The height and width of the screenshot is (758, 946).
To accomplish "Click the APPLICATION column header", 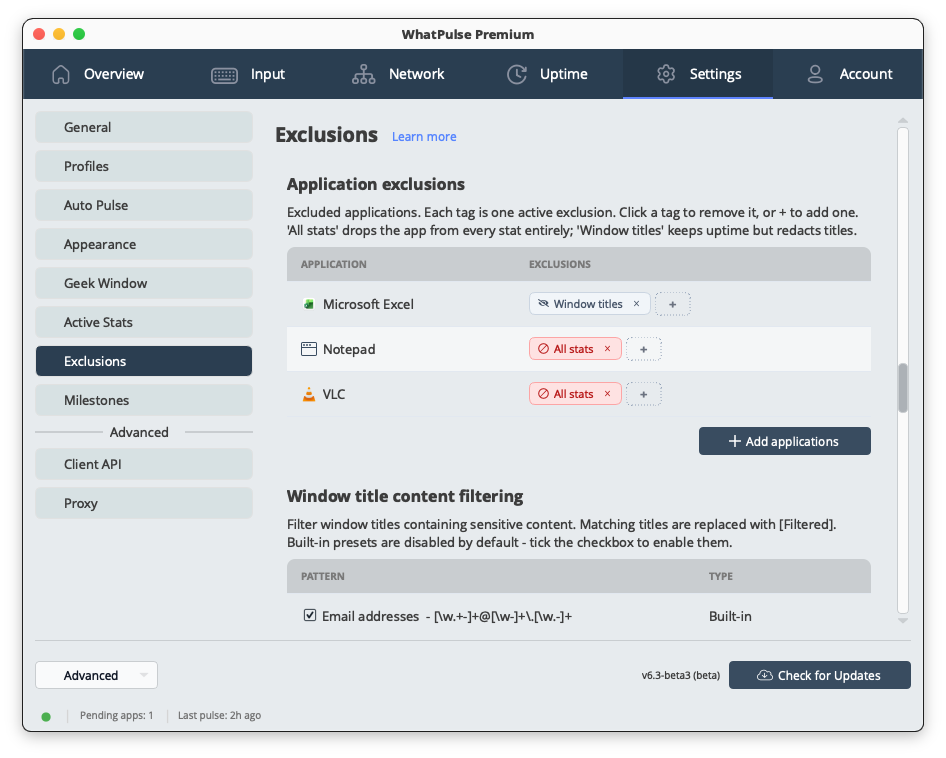I will point(334,264).
